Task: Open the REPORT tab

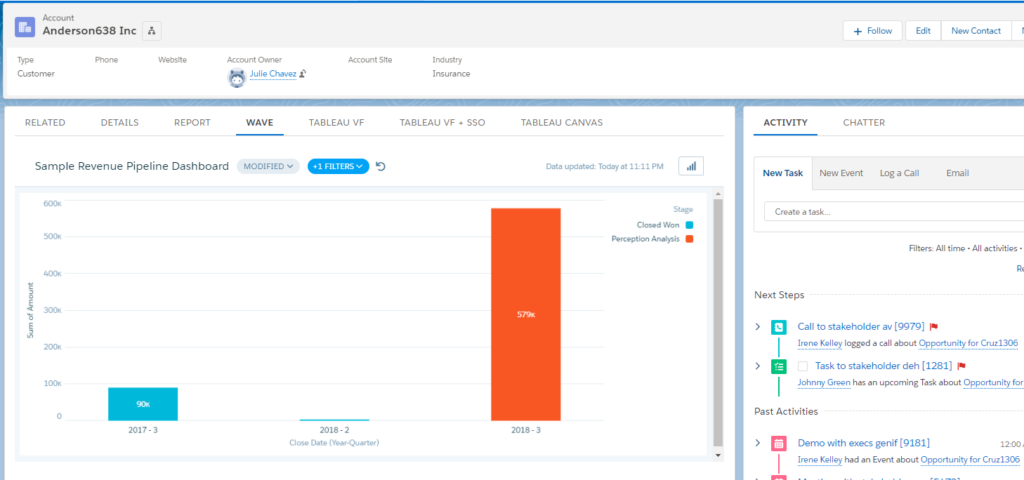Action: pos(192,122)
